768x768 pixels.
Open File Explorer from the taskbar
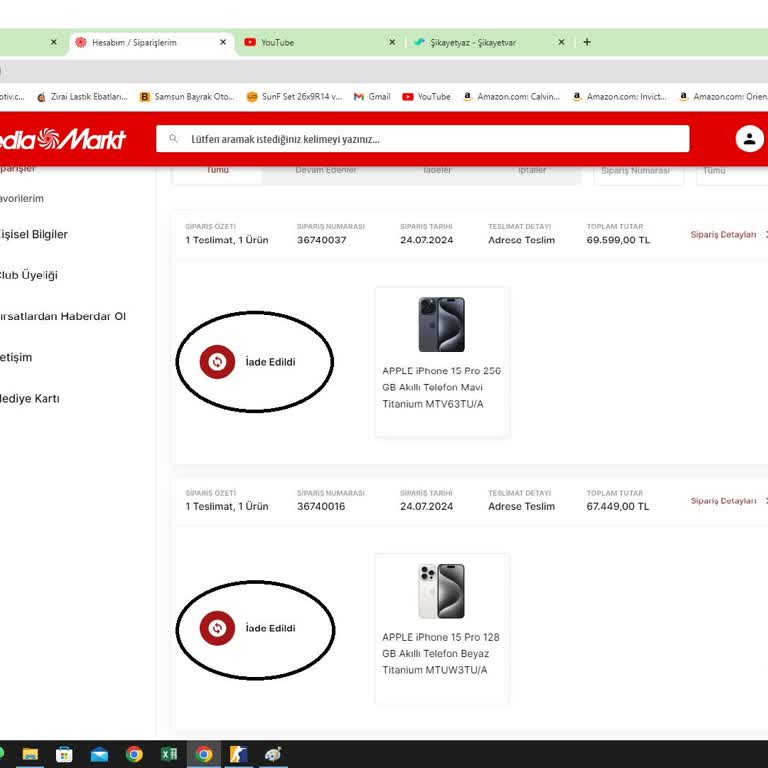[30, 754]
